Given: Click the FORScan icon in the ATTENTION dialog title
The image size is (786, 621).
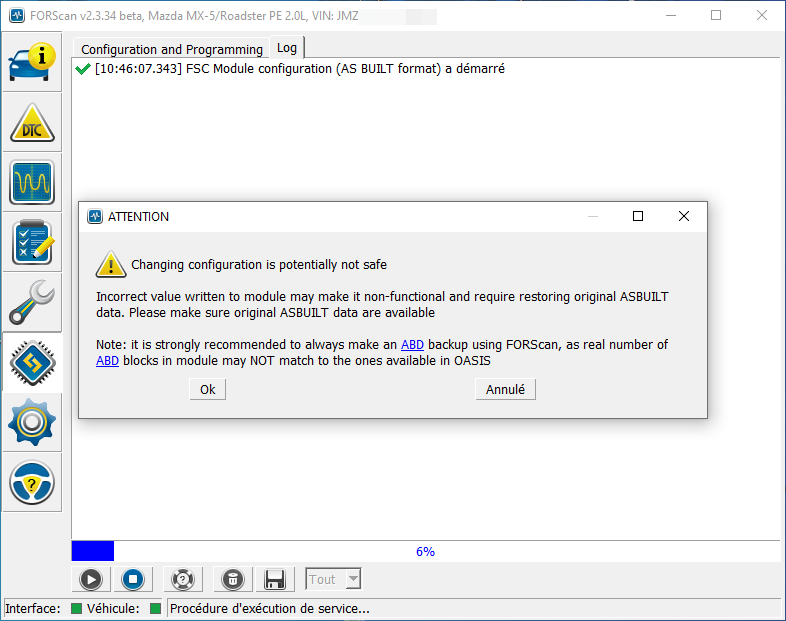Looking at the screenshot, I should click(x=95, y=217).
